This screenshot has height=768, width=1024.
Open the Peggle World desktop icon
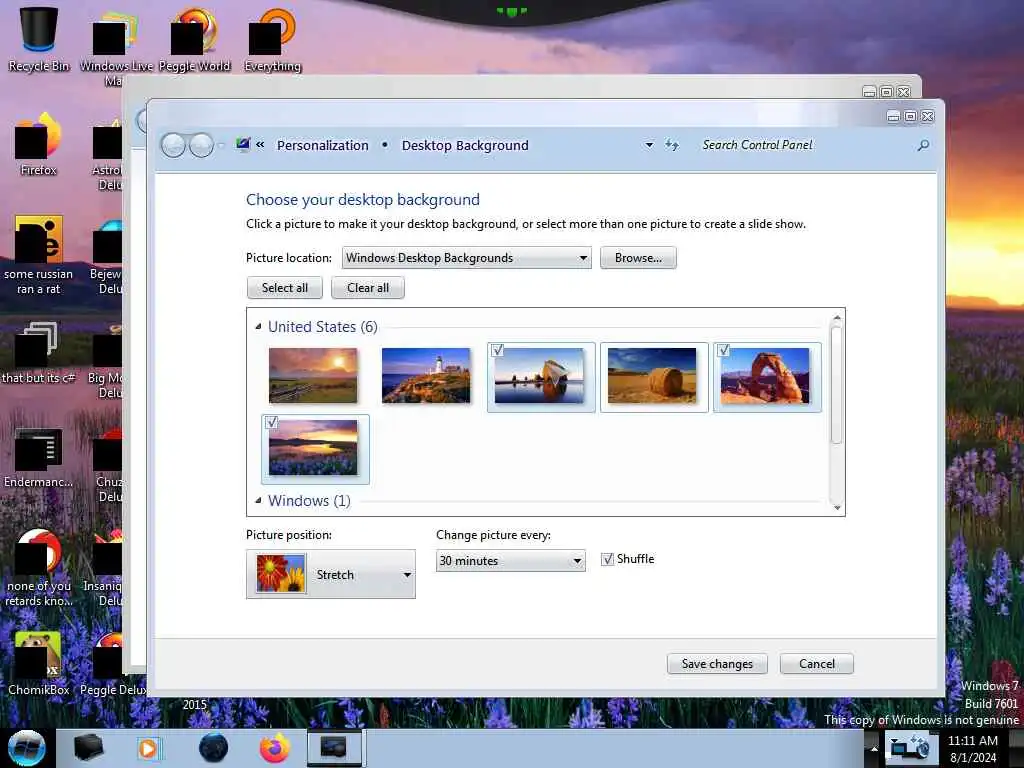pos(195,39)
